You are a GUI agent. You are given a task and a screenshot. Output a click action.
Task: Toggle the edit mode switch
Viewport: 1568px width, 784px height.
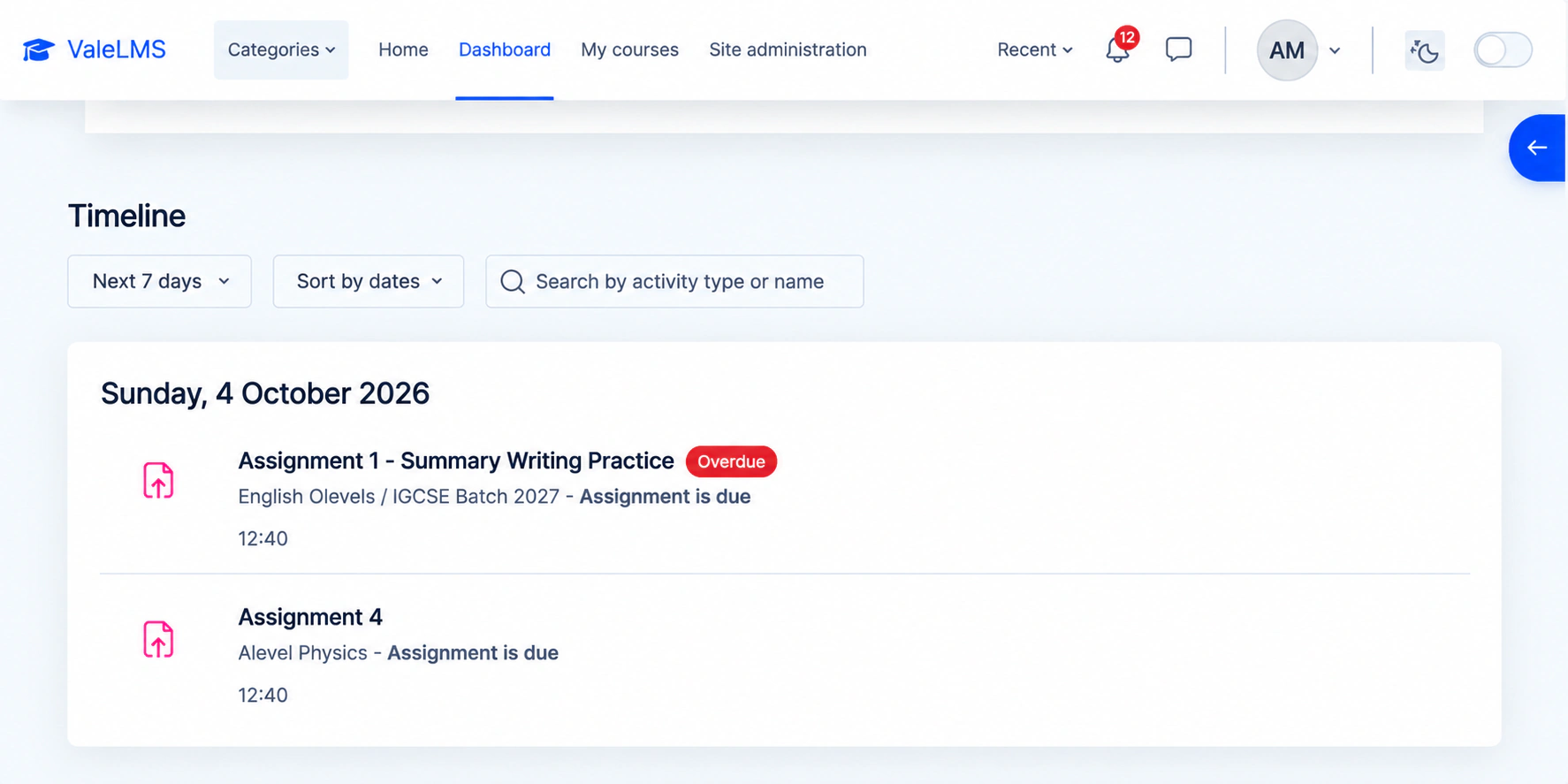(x=1503, y=50)
